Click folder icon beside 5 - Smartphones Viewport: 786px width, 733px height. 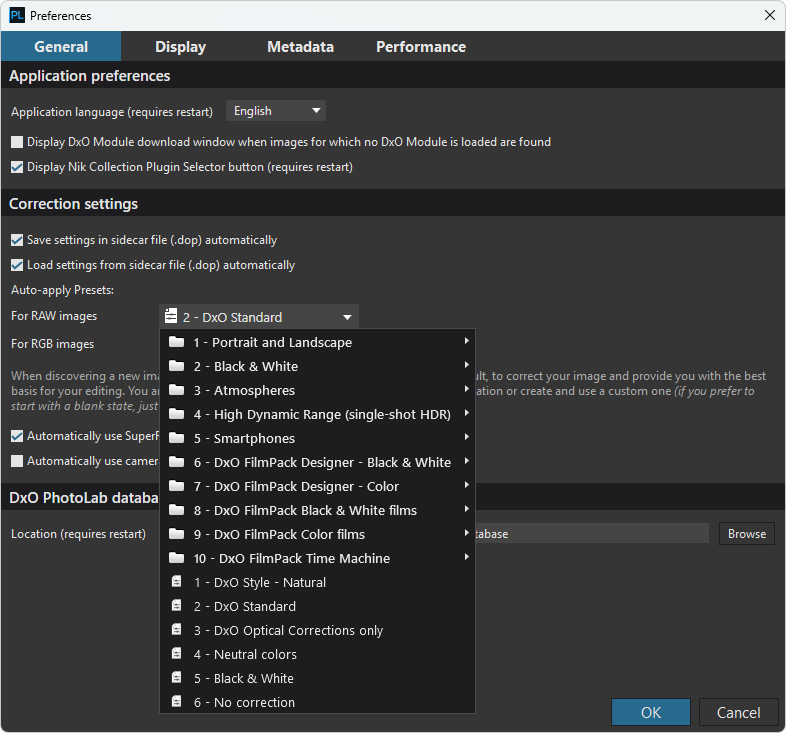(x=176, y=438)
